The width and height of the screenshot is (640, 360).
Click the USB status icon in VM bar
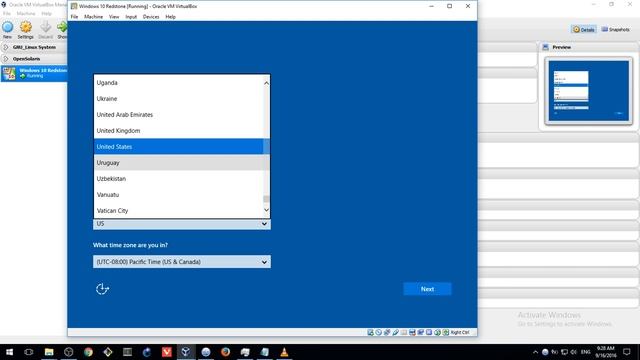coord(396,332)
